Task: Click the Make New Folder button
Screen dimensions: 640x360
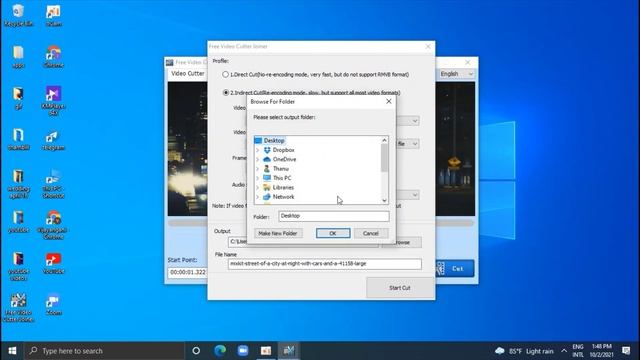Action: tap(278, 233)
